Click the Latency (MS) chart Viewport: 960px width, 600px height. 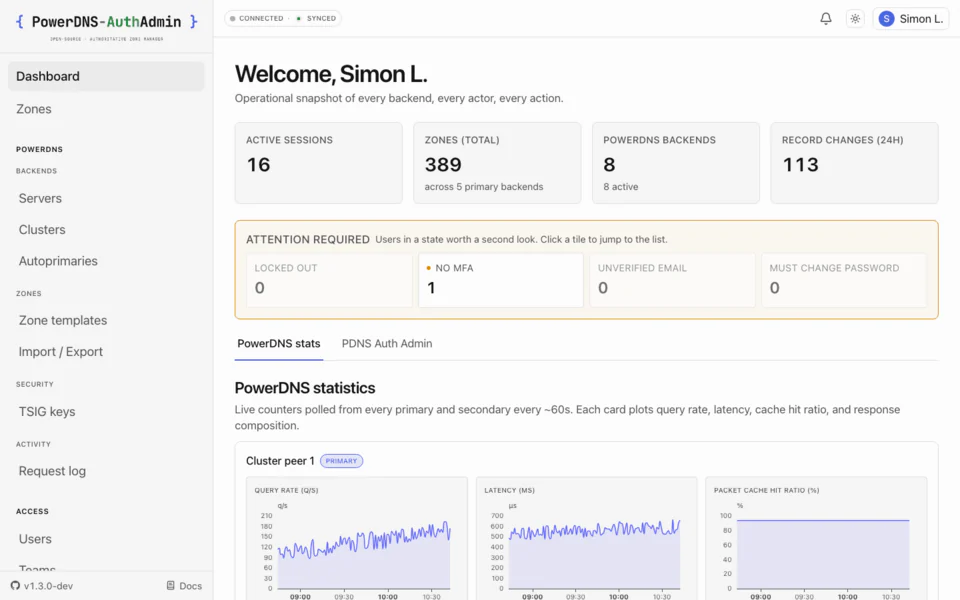click(x=587, y=540)
